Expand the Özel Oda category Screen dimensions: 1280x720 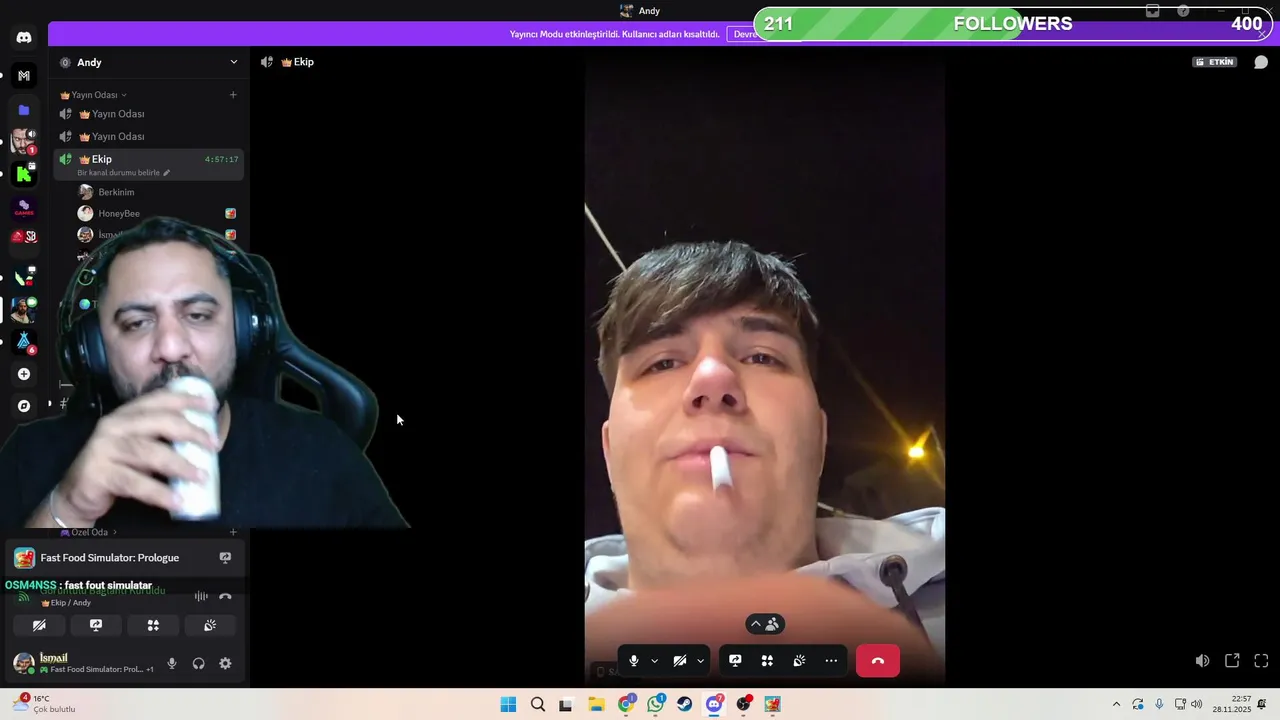(88, 532)
